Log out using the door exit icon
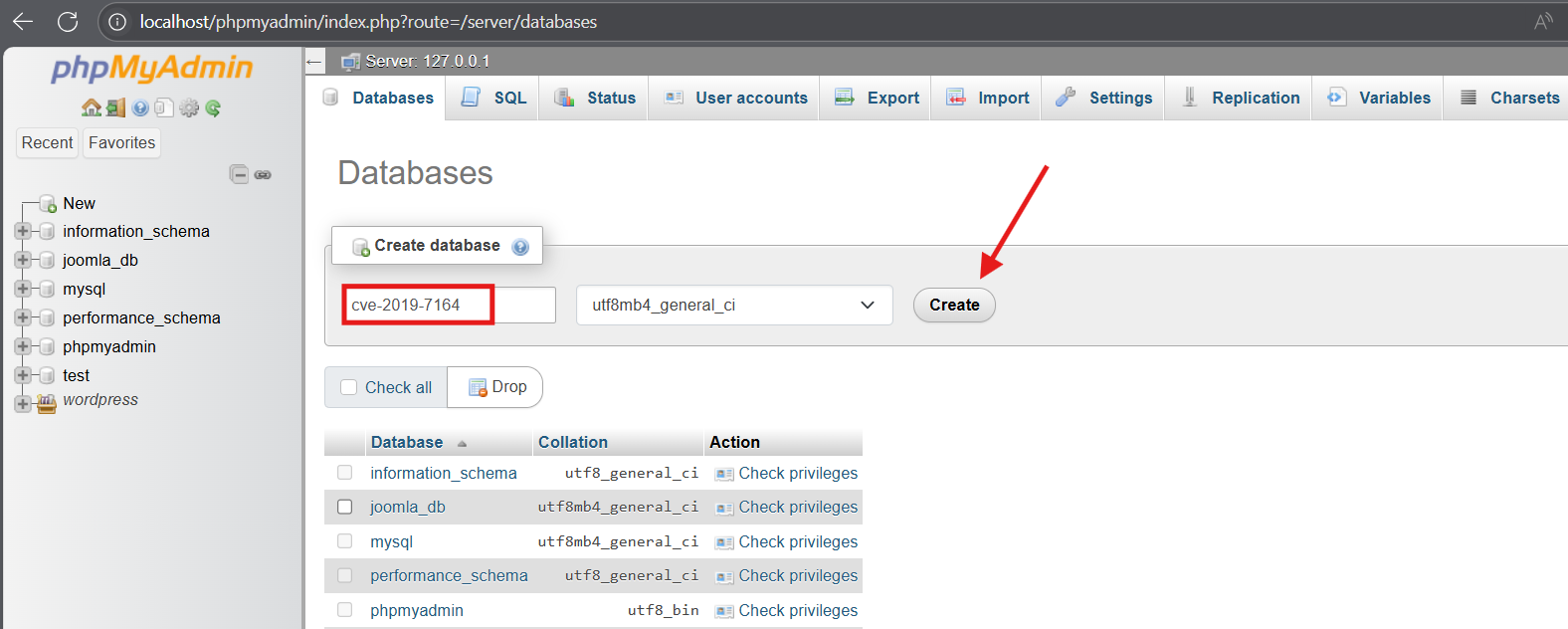This screenshot has width=1568, height=629. click(x=116, y=107)
